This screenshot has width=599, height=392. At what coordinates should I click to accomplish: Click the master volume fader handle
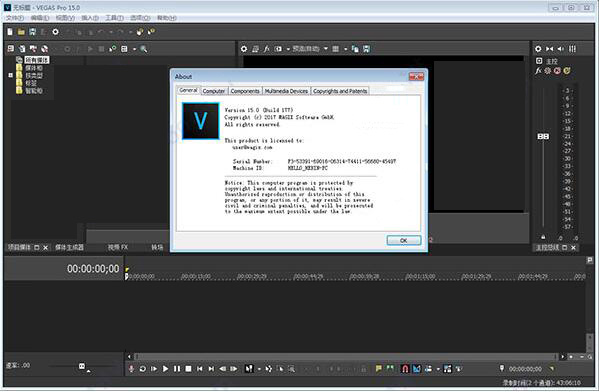(x=543, y=136)
